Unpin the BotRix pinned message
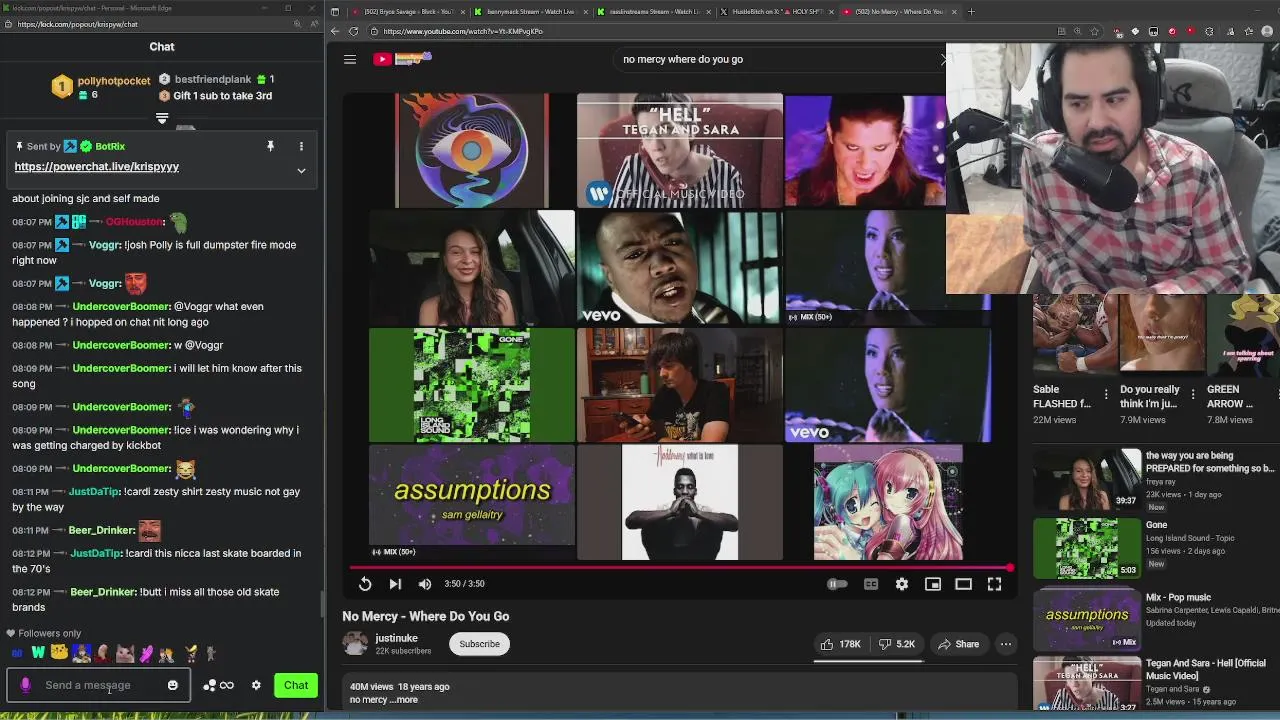 [270, 147]
